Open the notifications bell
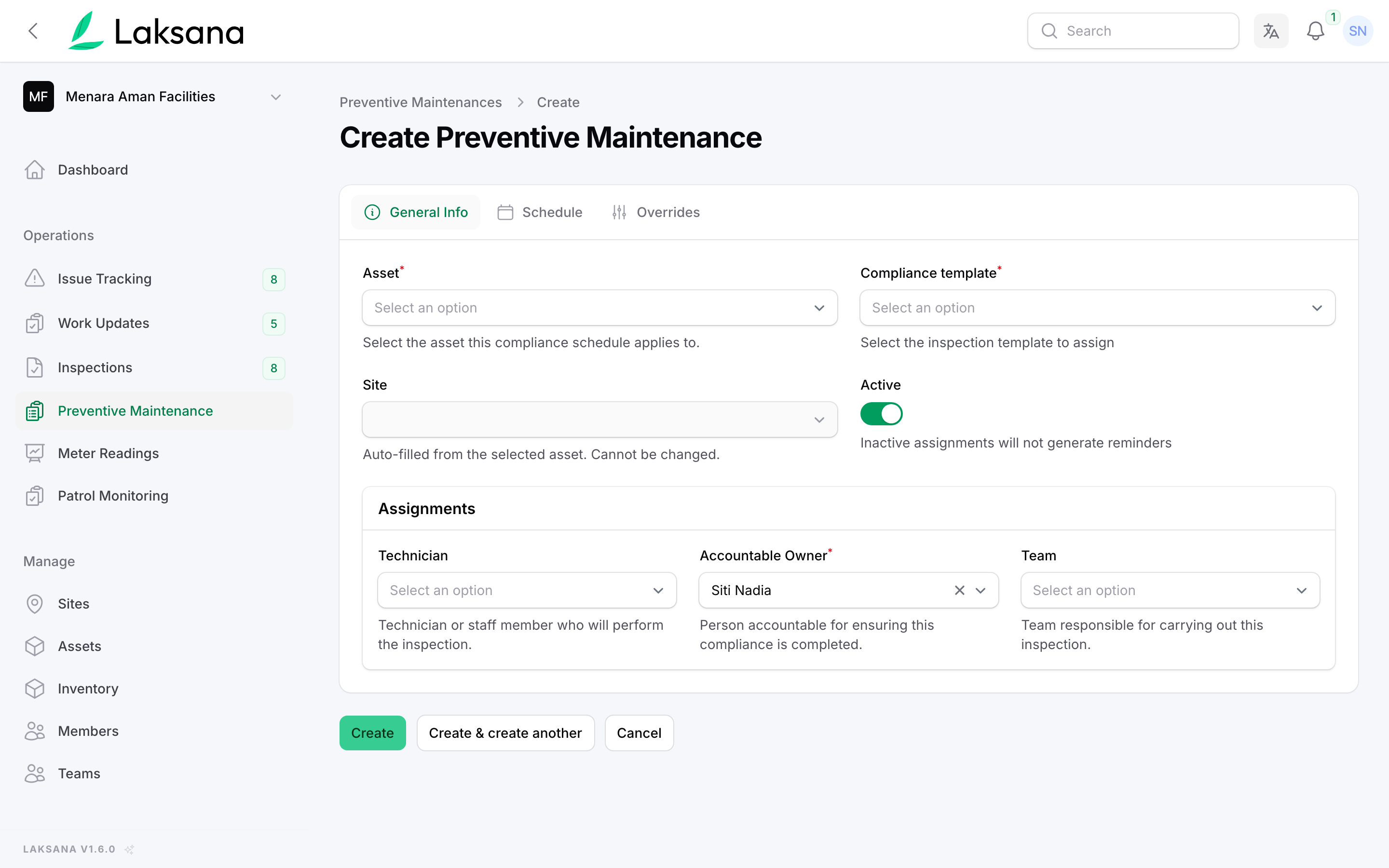The image size is (1389, 868). click(1315, 31)
